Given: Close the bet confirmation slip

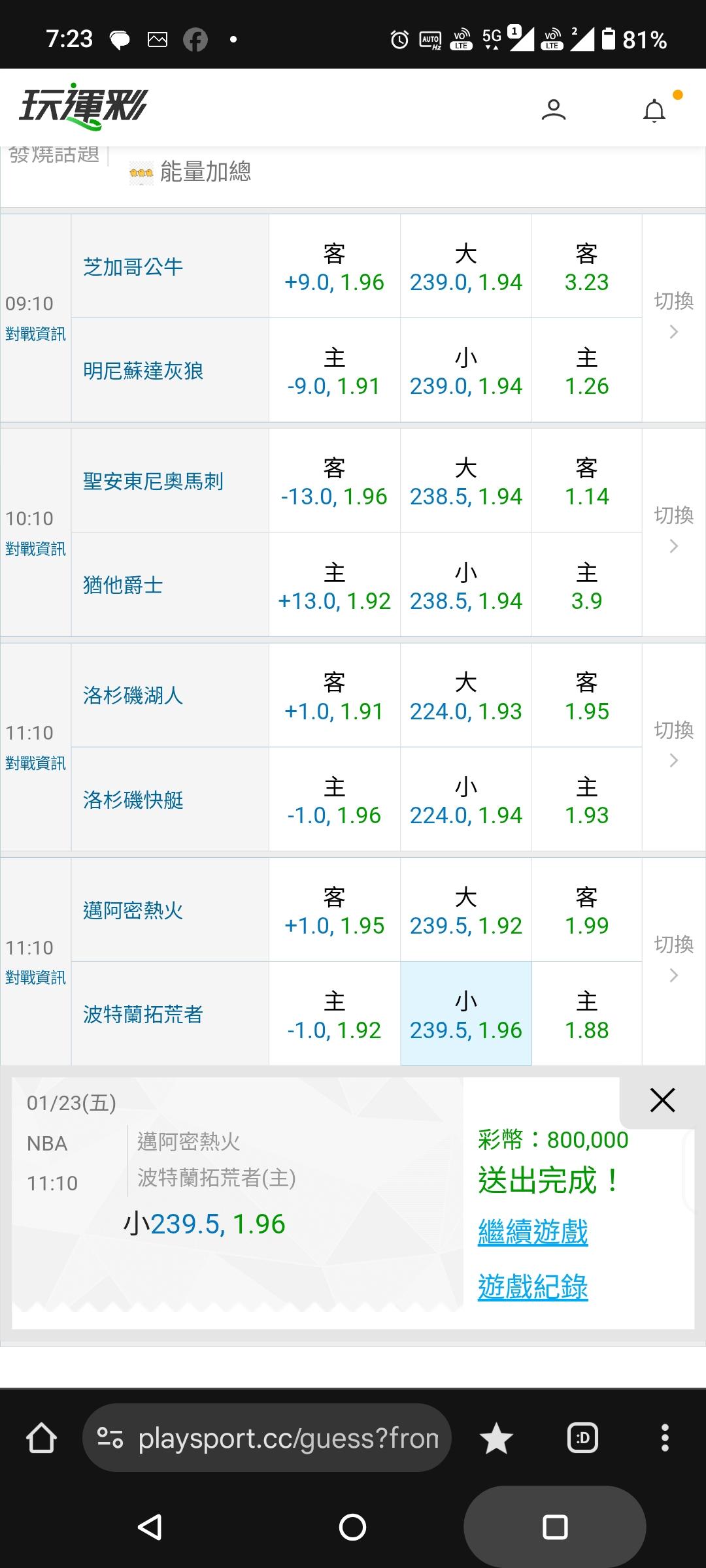Looking at the screenshot, I should point(662,1100).
